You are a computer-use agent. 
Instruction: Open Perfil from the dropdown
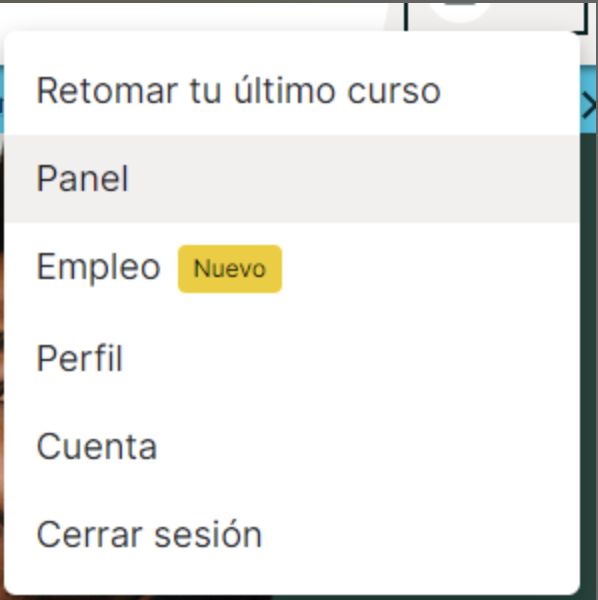pos(292,358)
